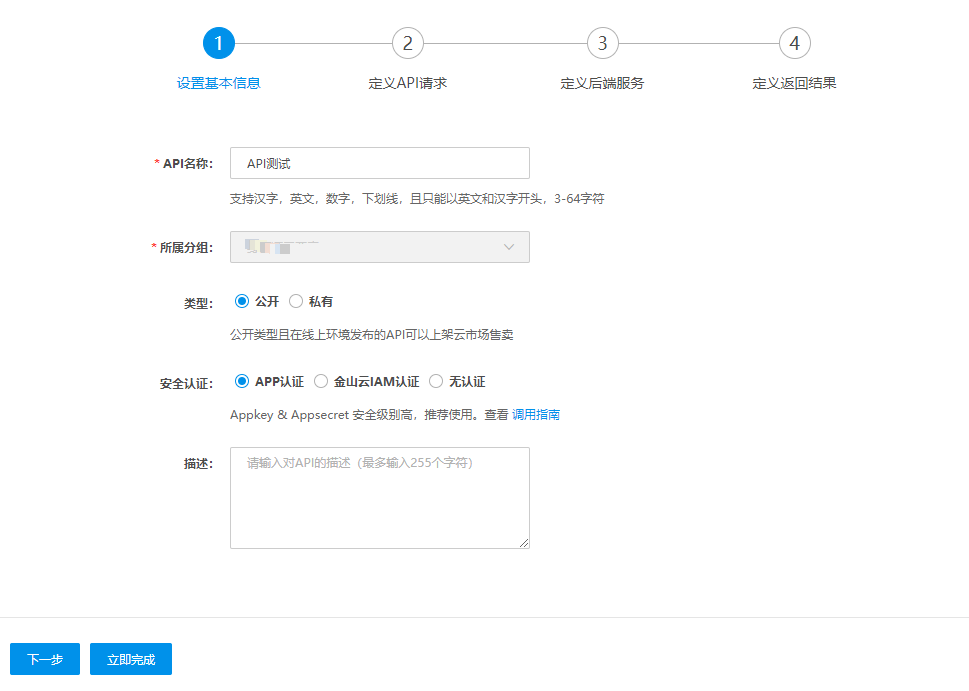Open the 调用指南 link
969x691 pixels.
point(536,414)
